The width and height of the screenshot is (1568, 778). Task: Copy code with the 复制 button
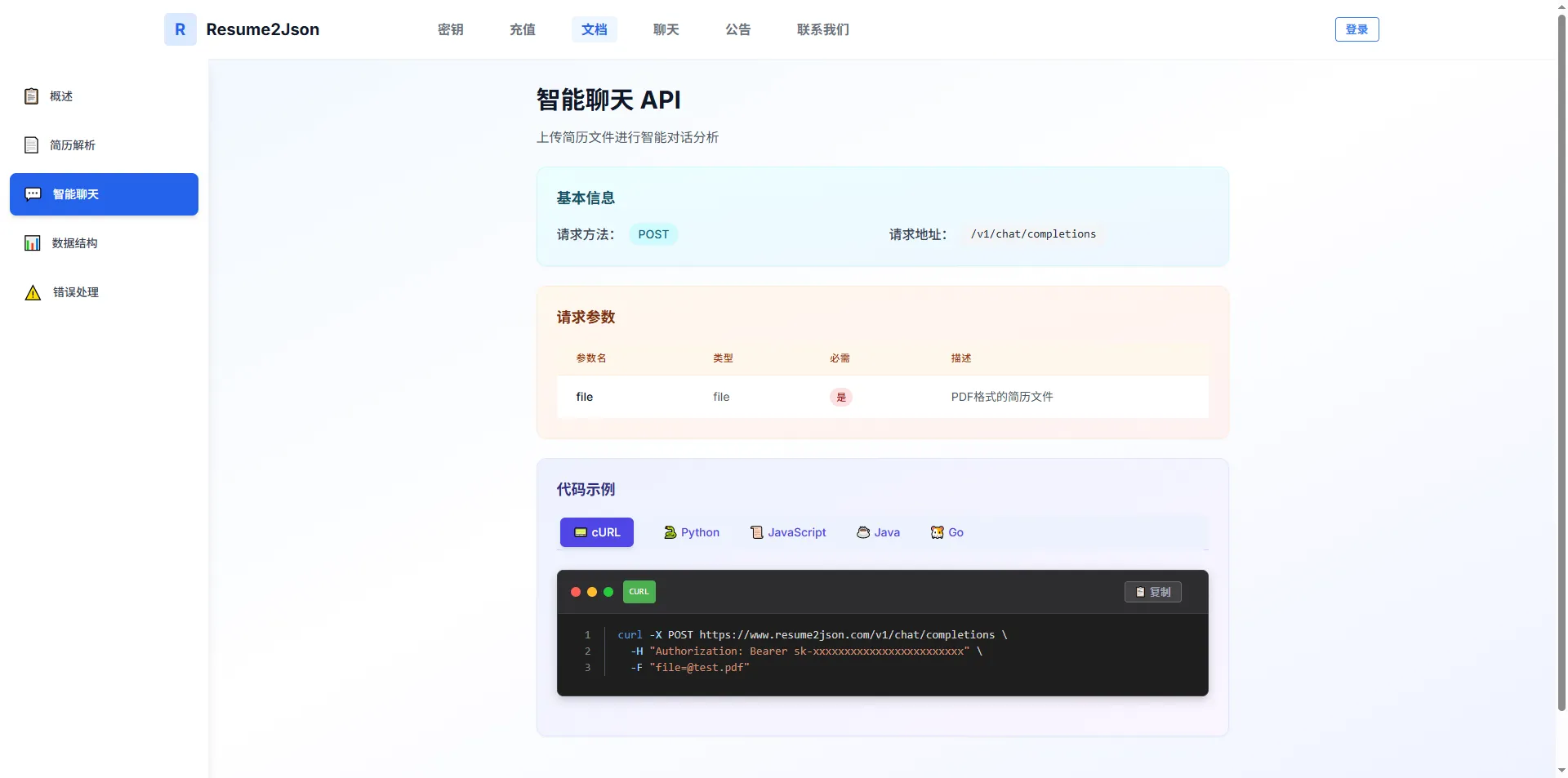coord(1152,592)
